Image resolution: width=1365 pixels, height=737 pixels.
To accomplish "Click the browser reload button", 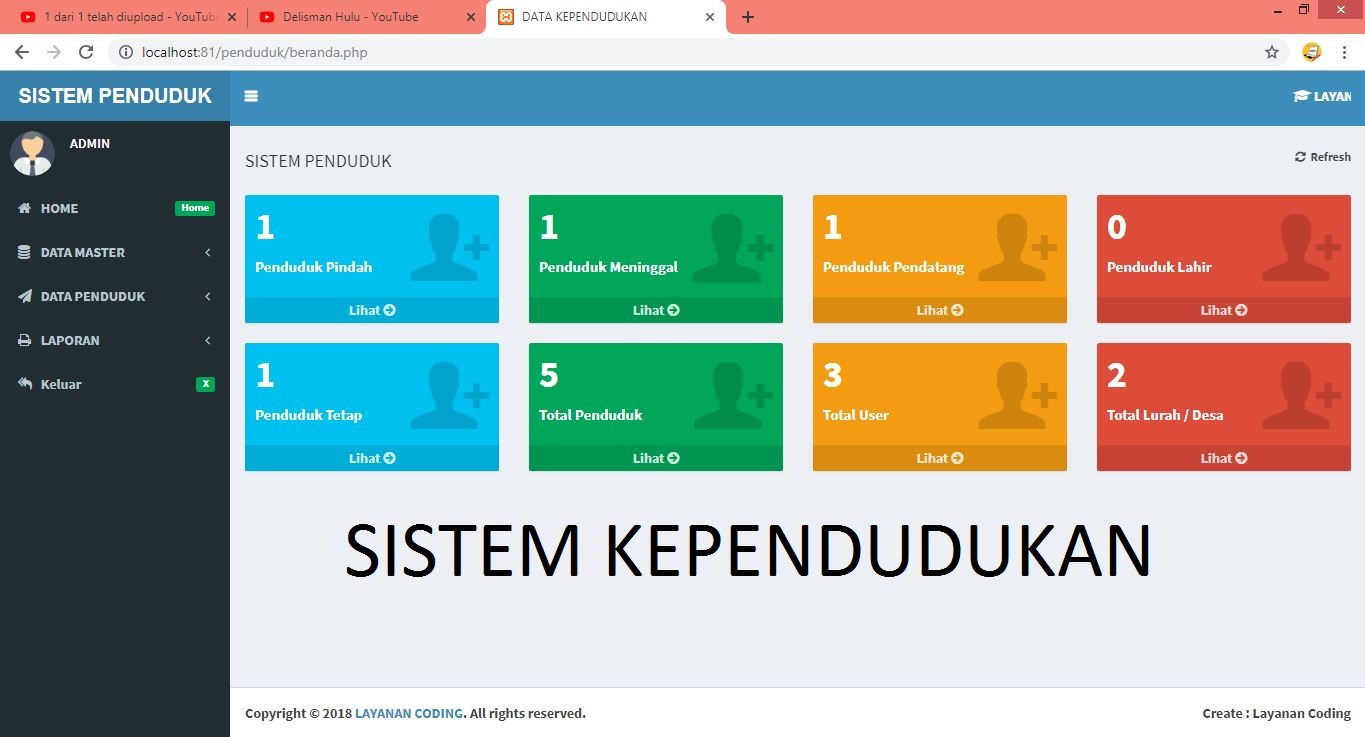I will (86, 52).
